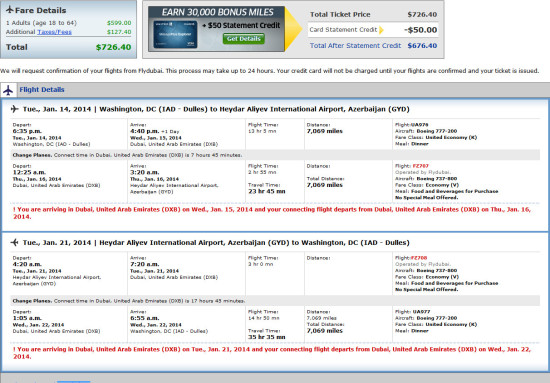The height and width of the screenshot is (383, 550).
Task: Open flight FZ707 details link
Action: pyautogui.click(x=420, y=166)
